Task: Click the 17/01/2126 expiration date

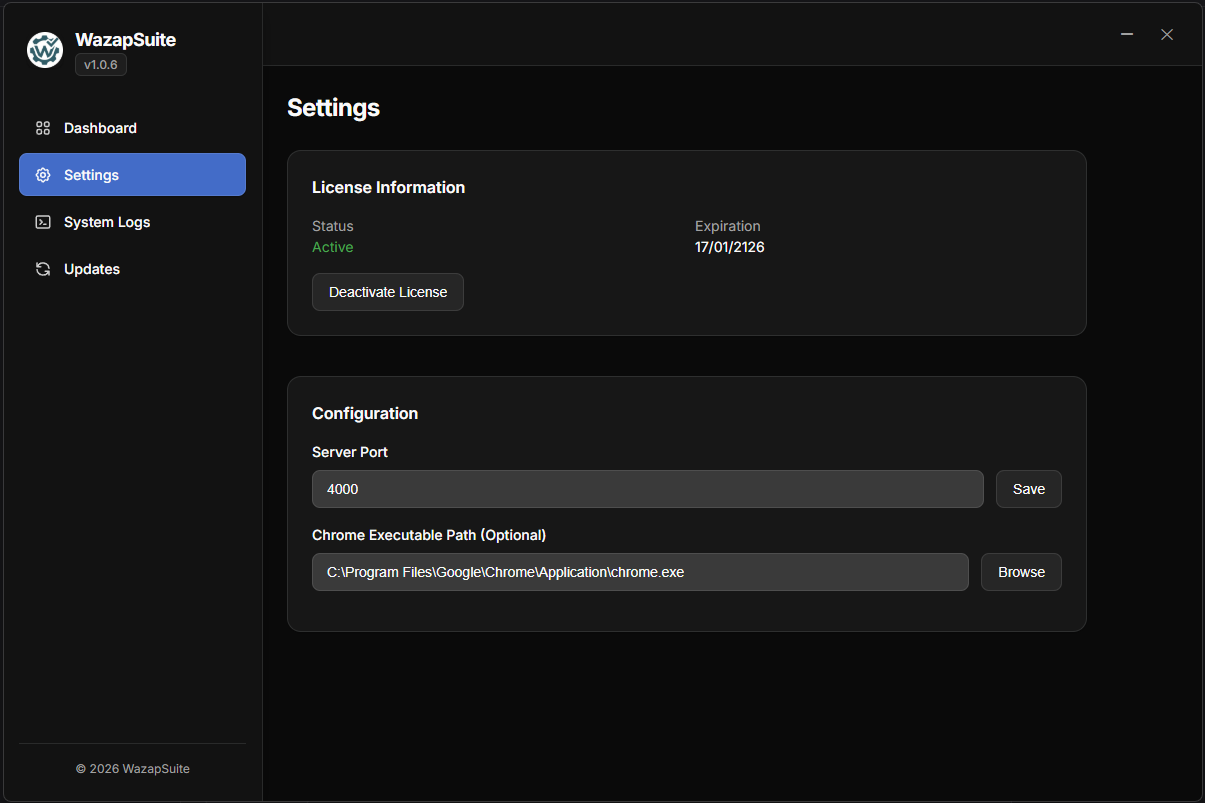Action: click(x=729, y=247)
